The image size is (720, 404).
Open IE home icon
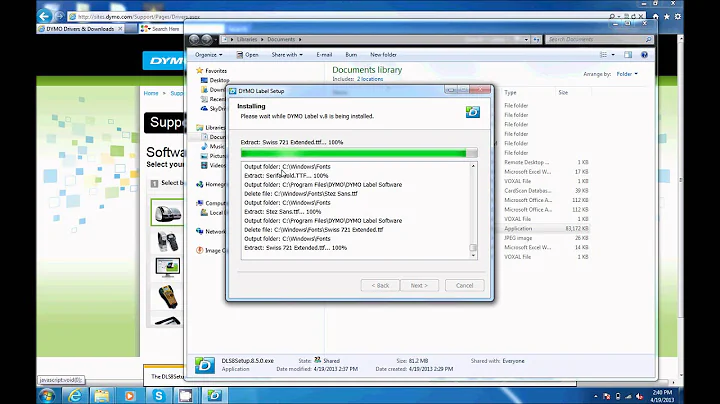point(656,17)
